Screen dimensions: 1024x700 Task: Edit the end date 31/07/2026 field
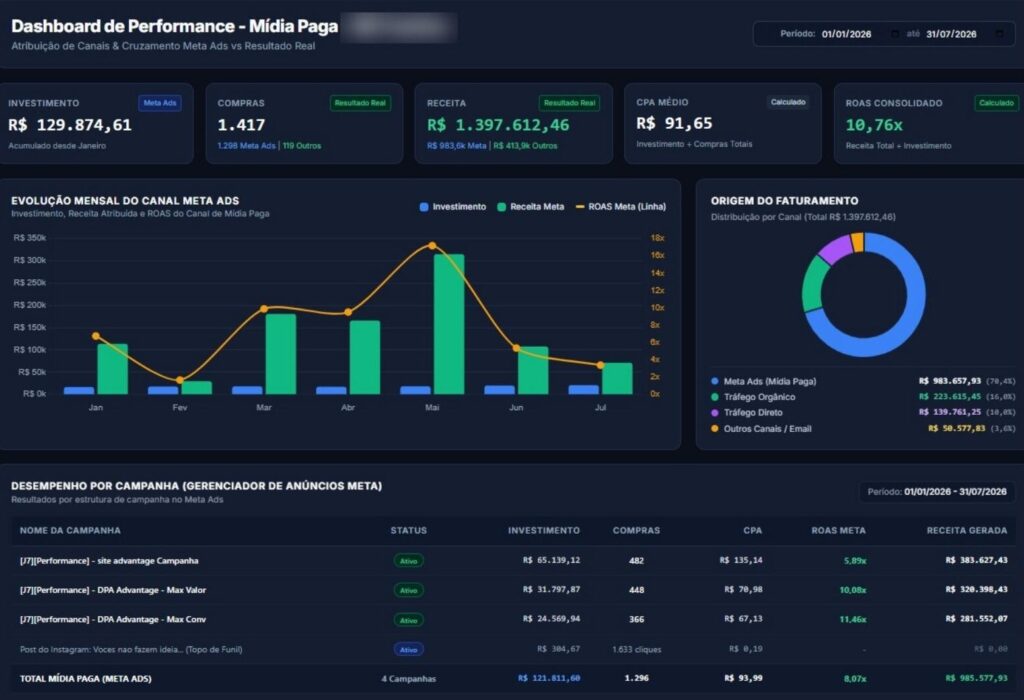coord(951,34)
